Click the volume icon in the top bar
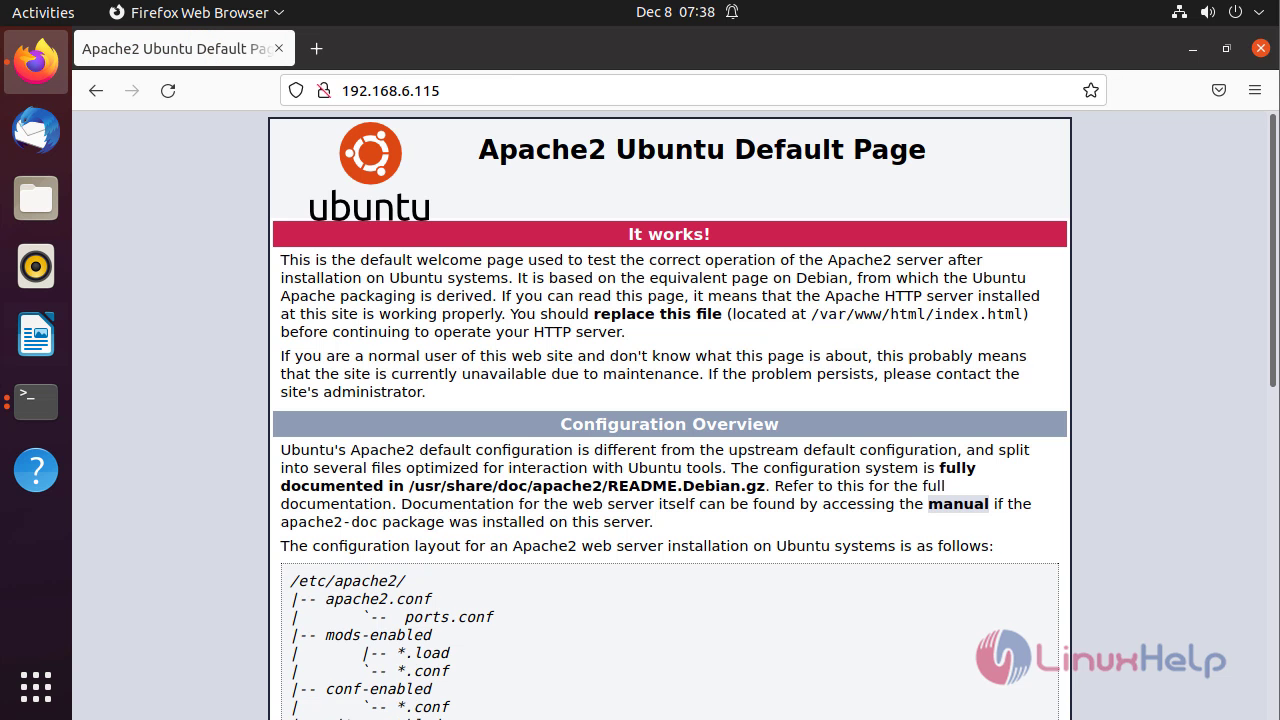 [1208, 12]
